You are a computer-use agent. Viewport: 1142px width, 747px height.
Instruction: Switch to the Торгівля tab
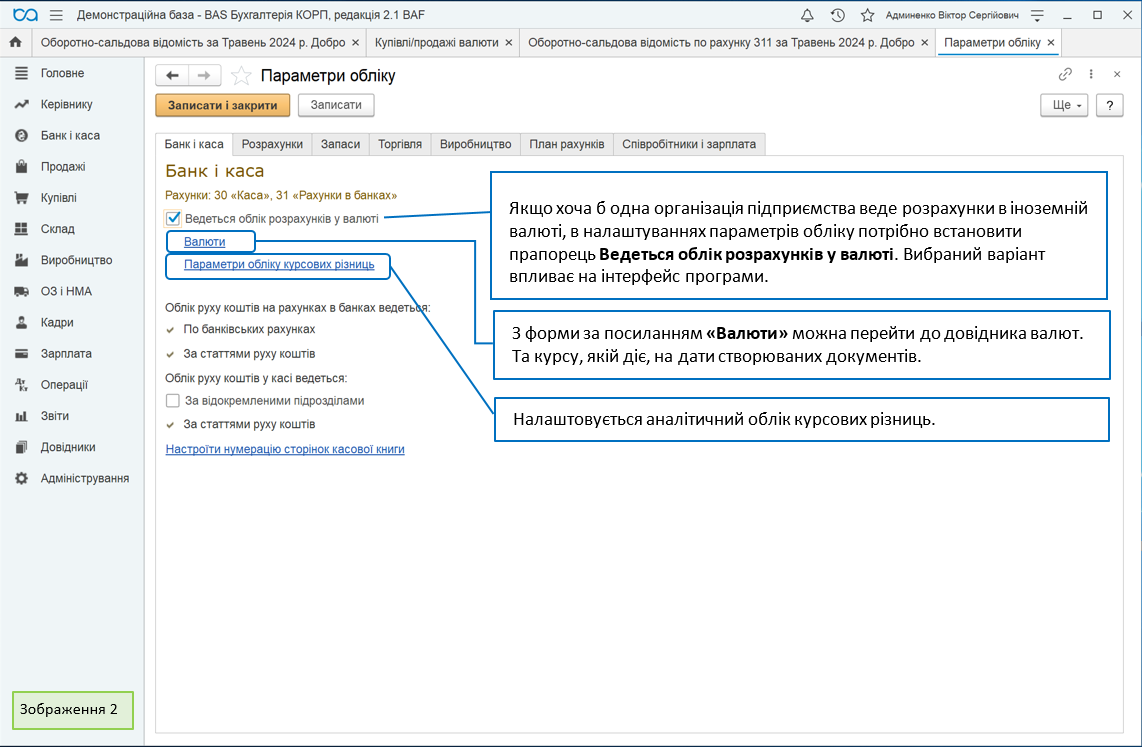tap(400, 144)
